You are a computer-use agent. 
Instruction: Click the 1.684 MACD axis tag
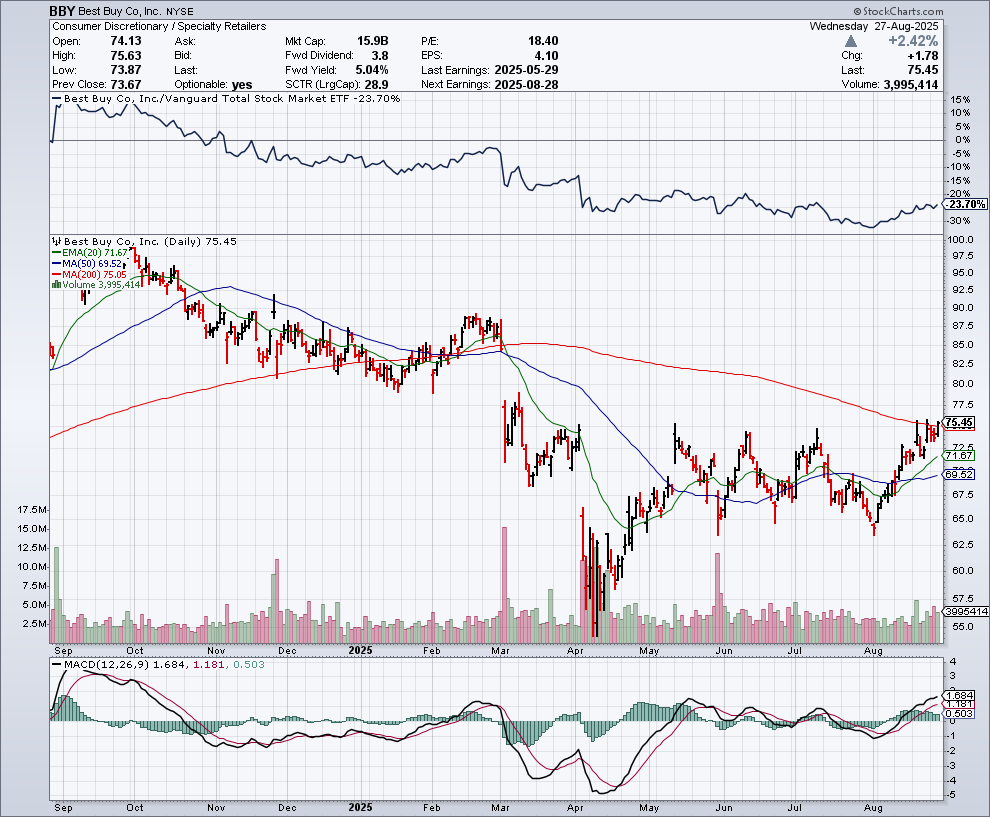click(960, 695)
